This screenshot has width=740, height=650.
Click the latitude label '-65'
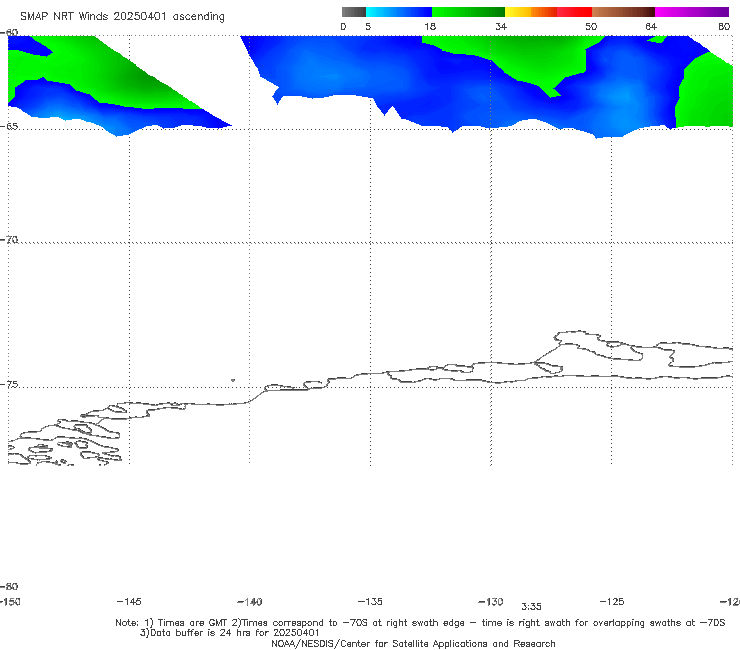9,126
